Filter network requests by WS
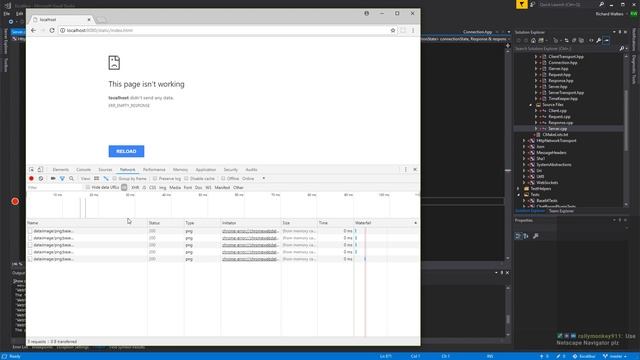This screenshot has width=640, height=360. click(x=208, y=188)
